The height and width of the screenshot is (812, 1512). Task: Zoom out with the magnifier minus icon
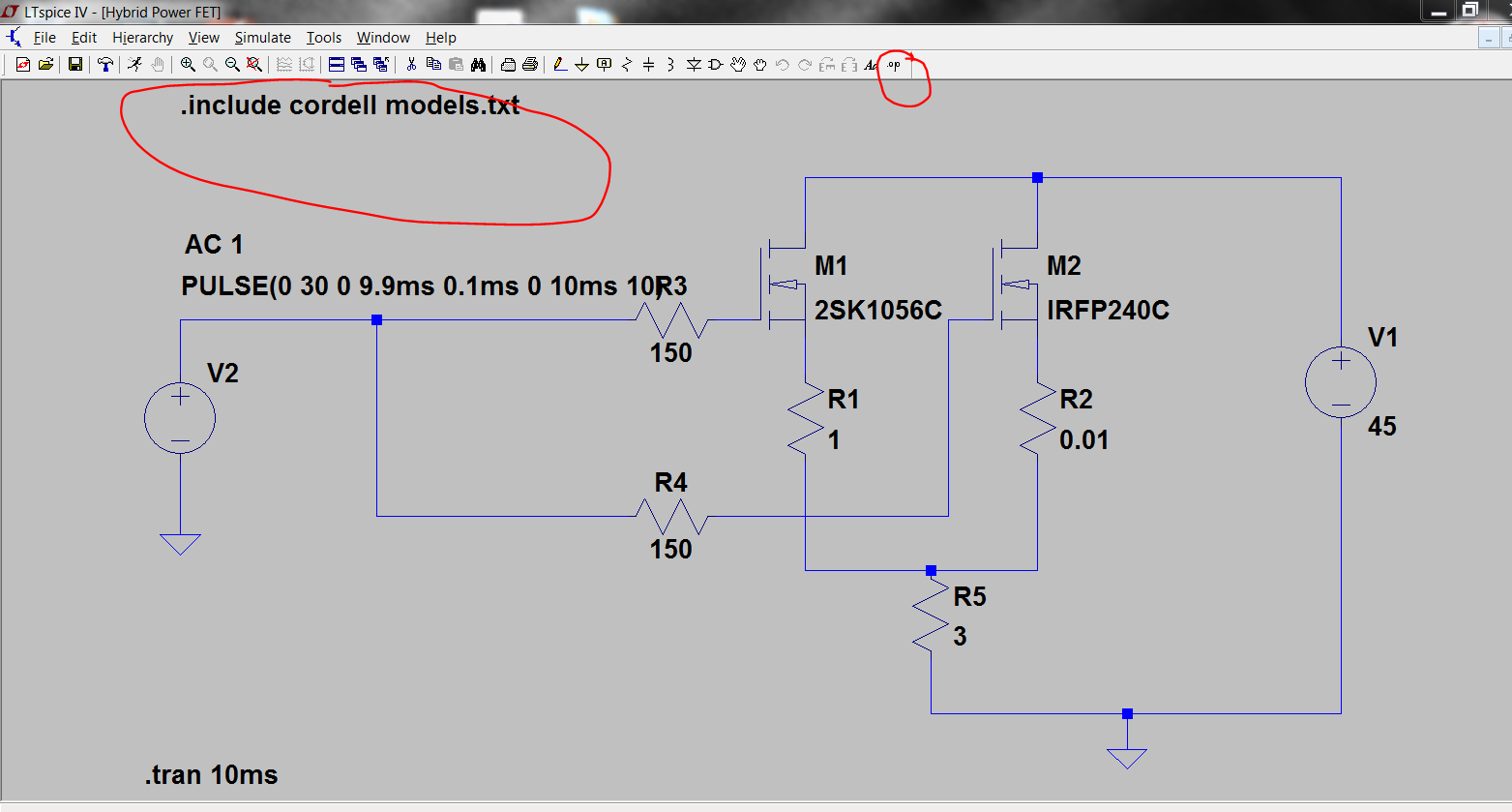pos(232,65)
